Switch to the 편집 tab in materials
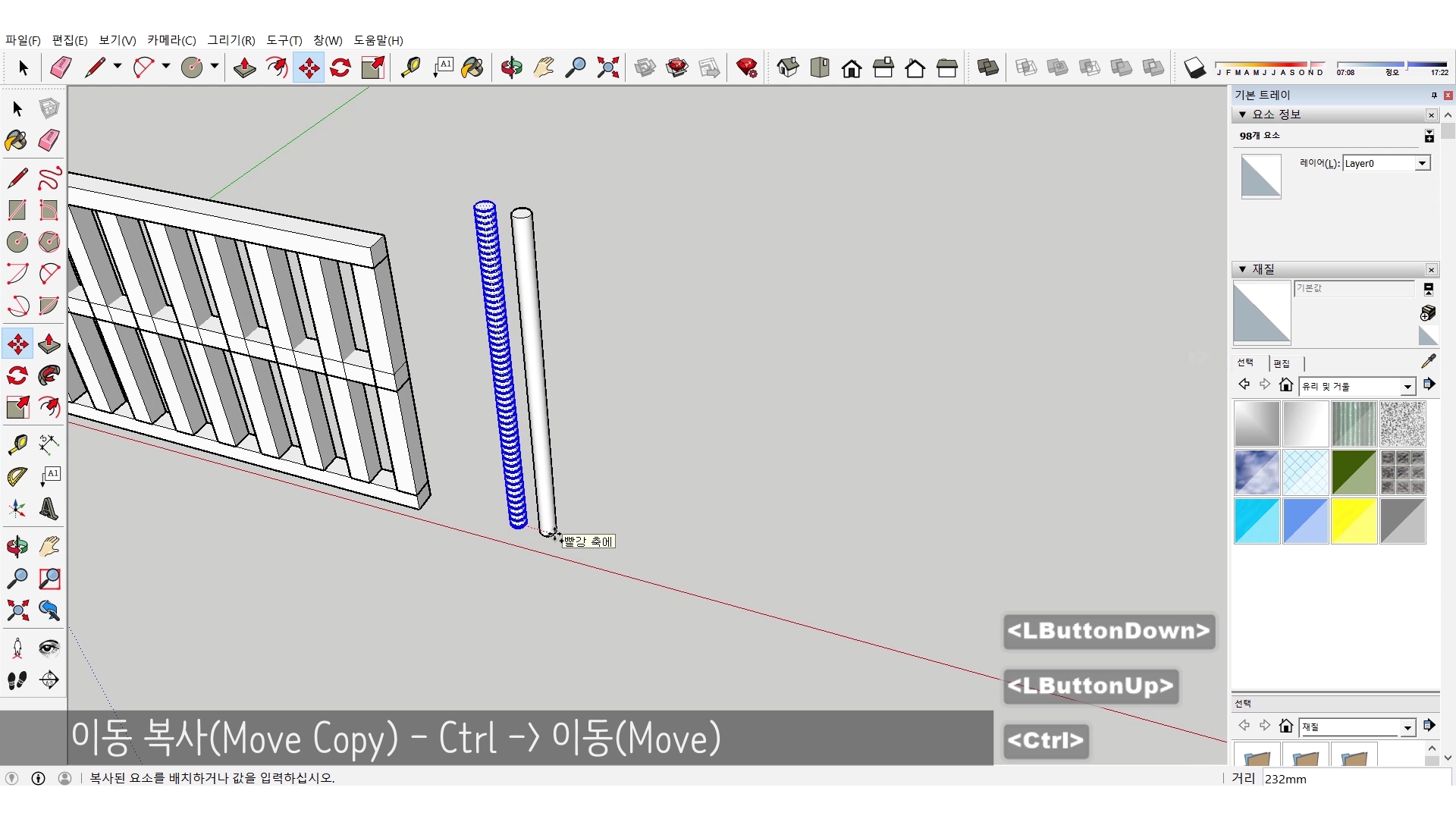 [1282, 363]
